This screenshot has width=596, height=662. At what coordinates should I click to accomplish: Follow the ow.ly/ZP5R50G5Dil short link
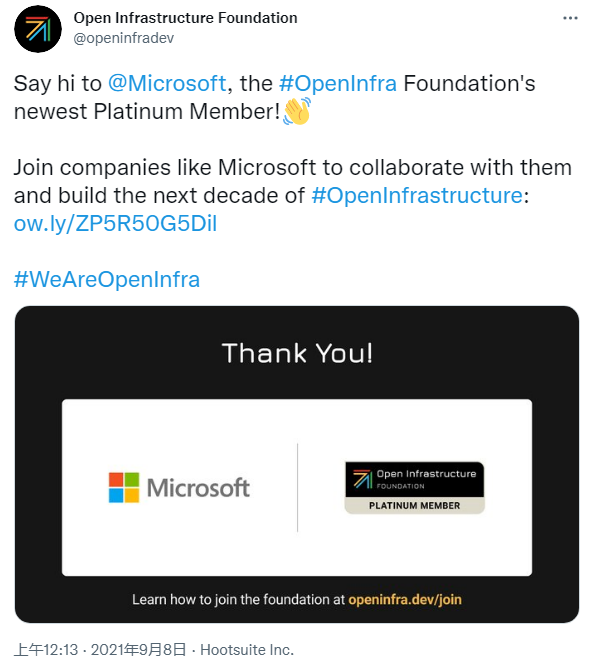coord(115,223)
